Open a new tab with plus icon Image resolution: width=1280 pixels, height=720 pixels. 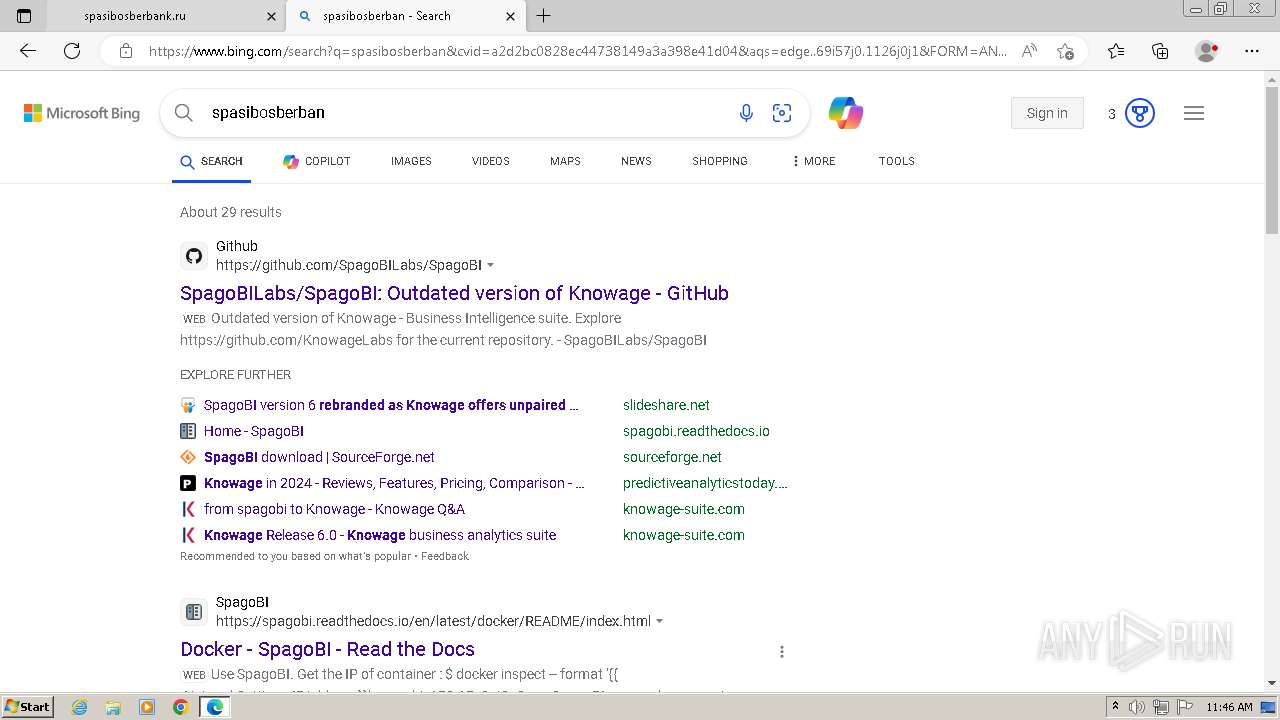544,16
